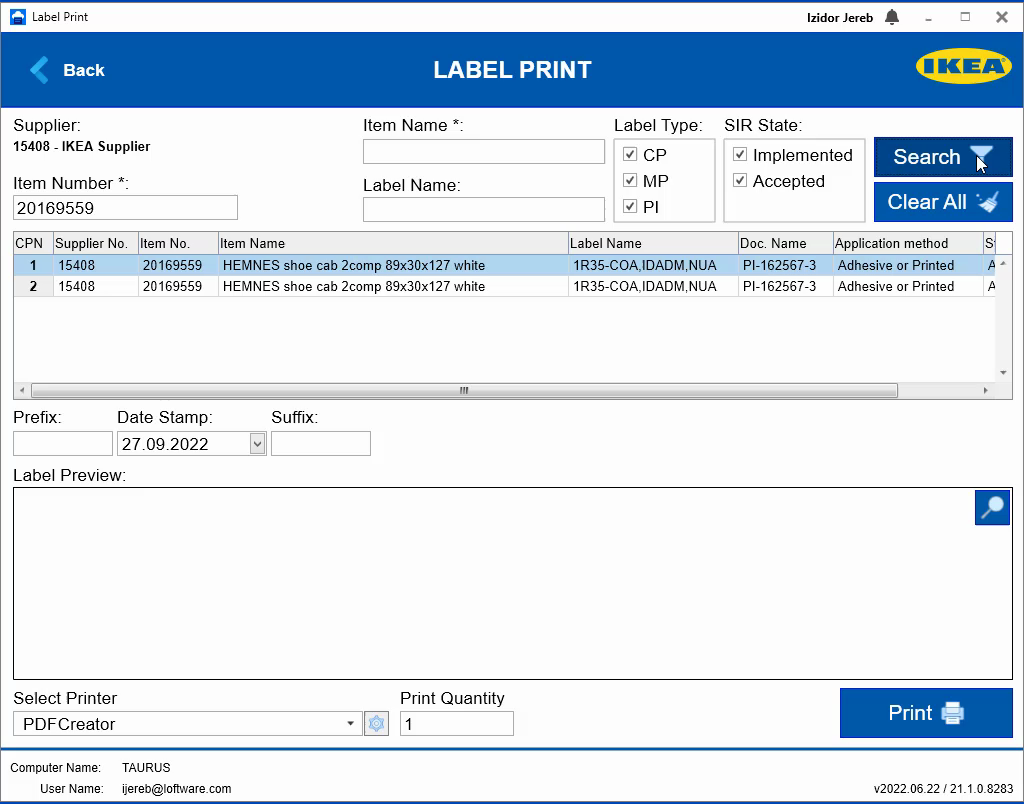Sort by Item Name column header

(x=393, y=243)
